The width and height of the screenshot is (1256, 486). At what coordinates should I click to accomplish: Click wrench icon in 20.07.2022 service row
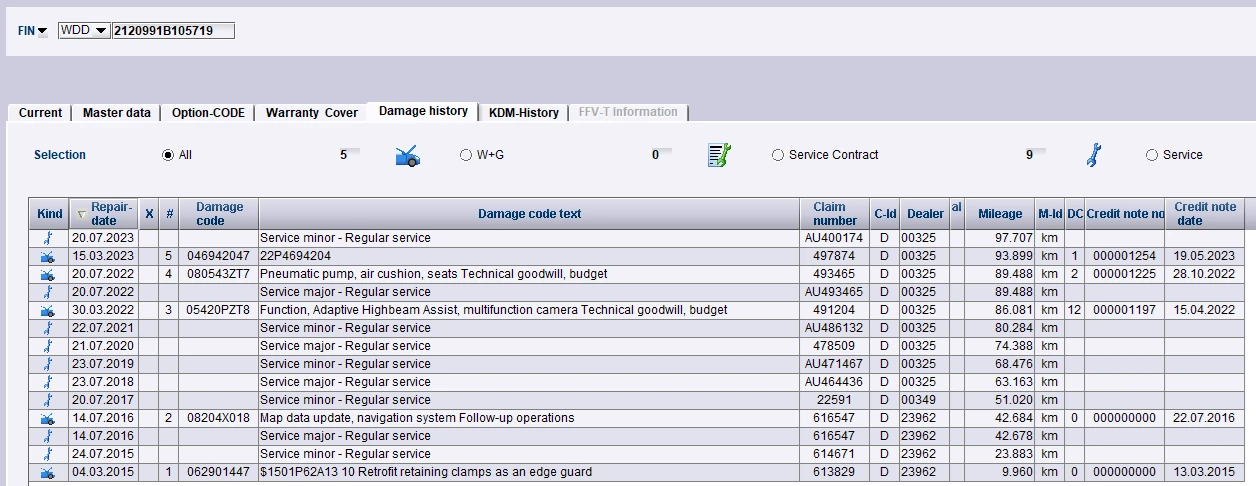click(x=47, y=292)
